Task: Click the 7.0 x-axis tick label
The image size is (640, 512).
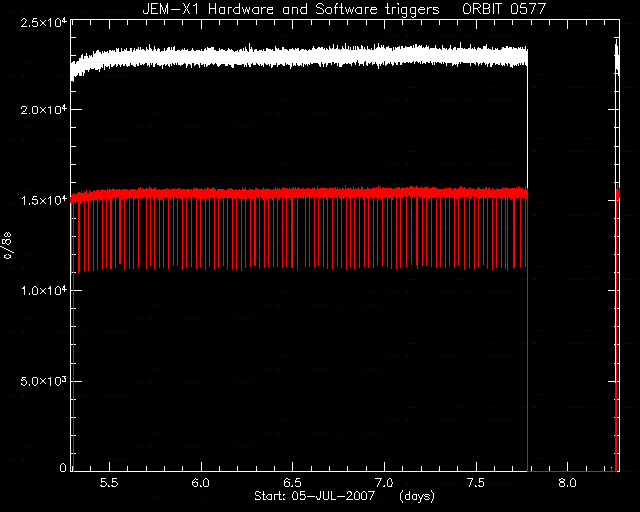Action: coord(384,483)
